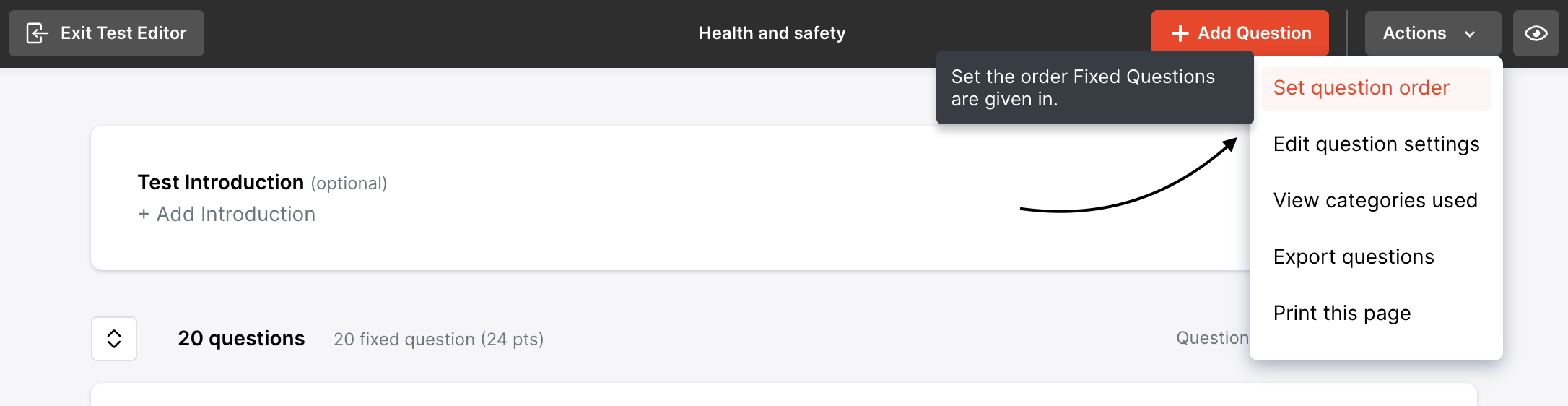This screenshot has width=1568, height=406.
Task: Open View categories used
Action: click(1375, 201)
